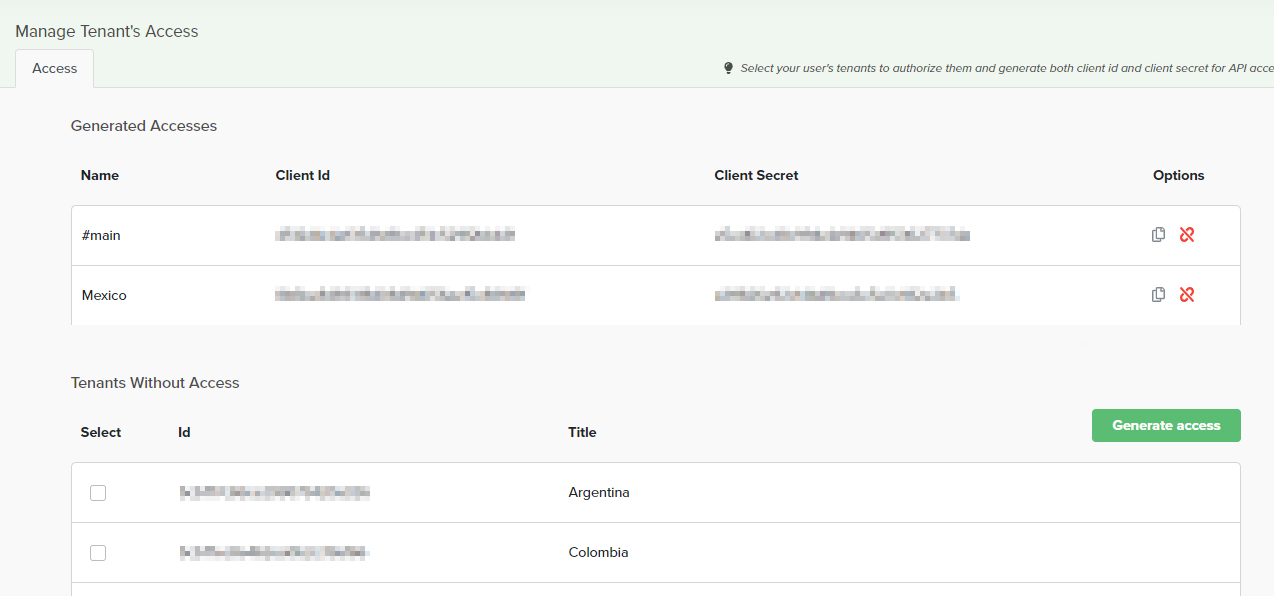
Task: Click the #main access name
Action: (101, 236)
